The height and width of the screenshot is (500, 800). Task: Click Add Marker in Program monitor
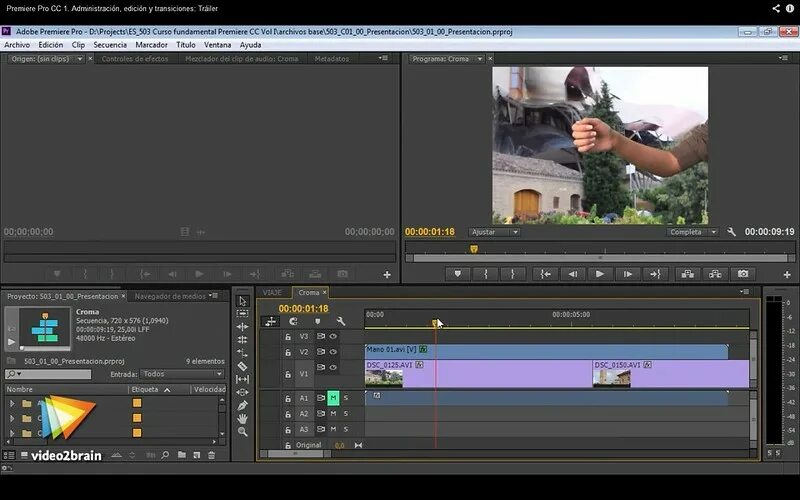click(458, 274)
